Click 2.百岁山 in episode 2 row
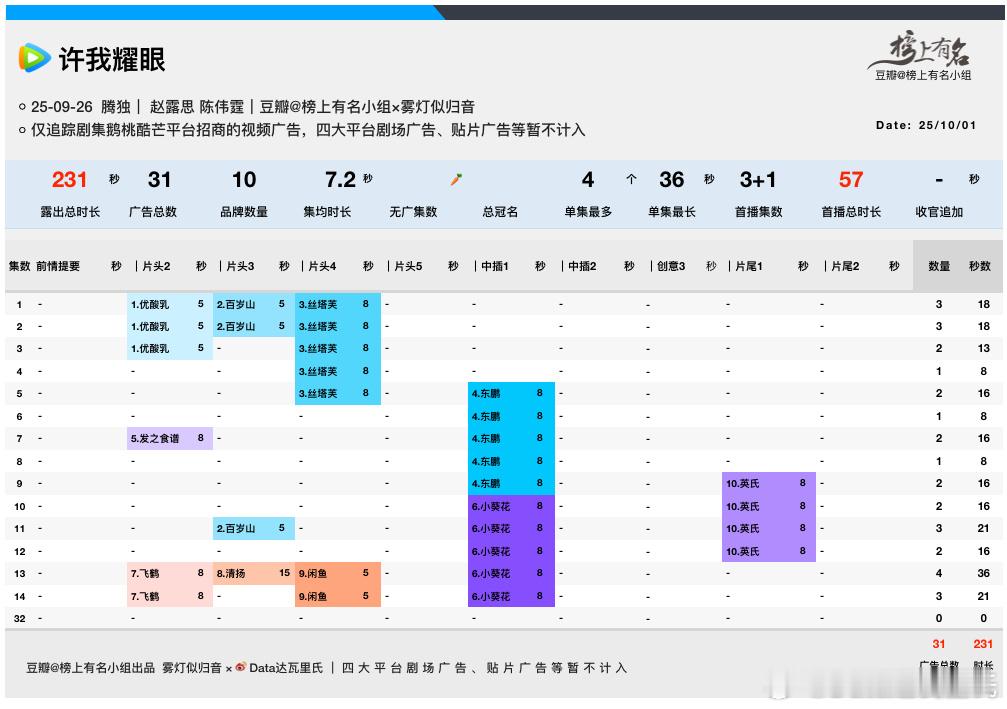This screenshot has width=1007, height=709. point(236,326)
